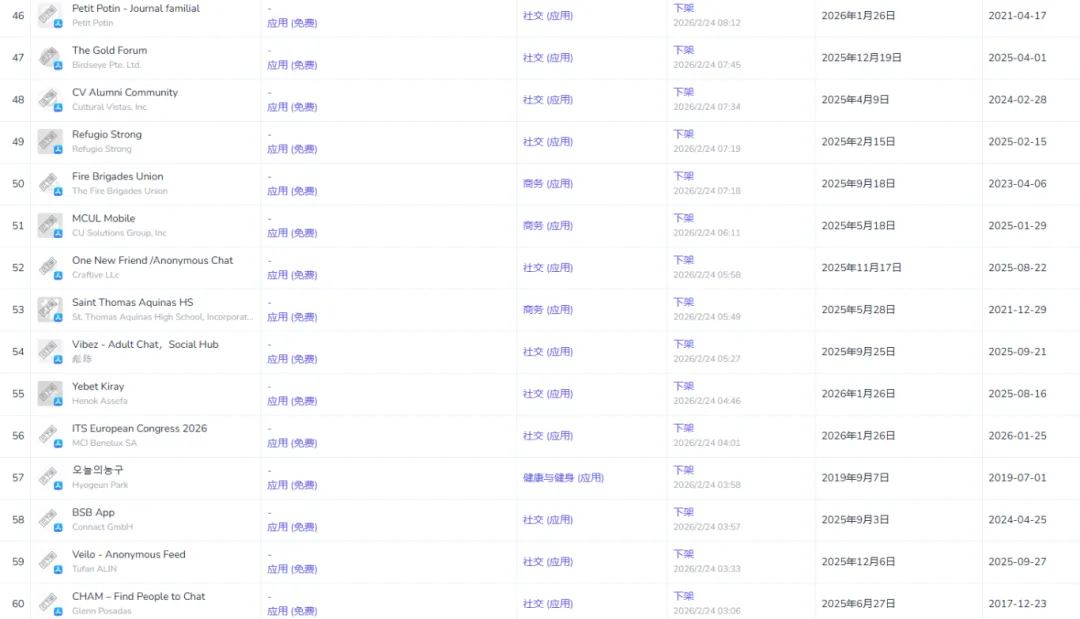Click the Refugio Strong app icon

49,141
